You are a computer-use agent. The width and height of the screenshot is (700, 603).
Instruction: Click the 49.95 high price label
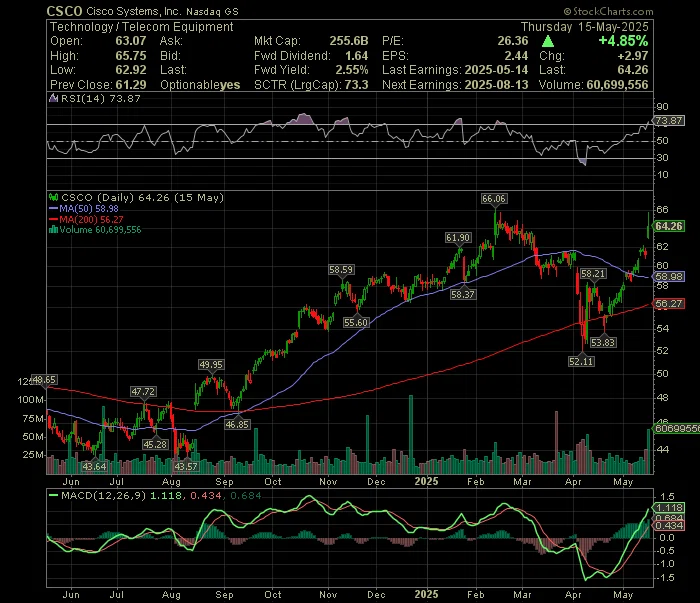(211, 365)
